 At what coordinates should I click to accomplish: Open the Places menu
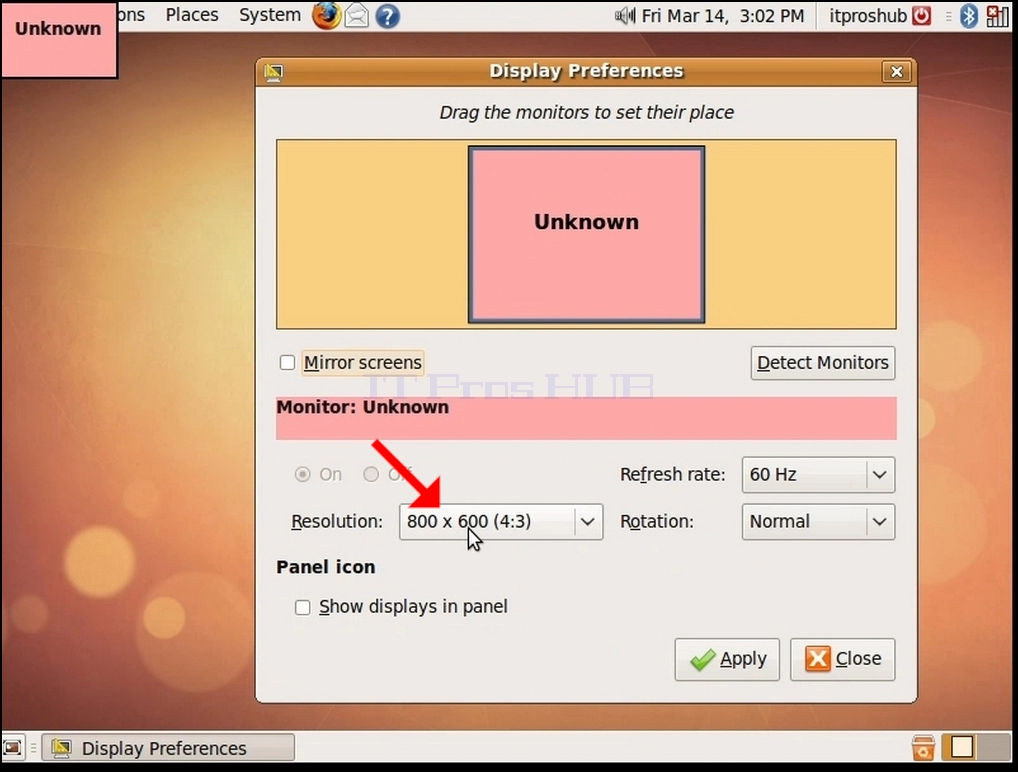click(192, 15)
